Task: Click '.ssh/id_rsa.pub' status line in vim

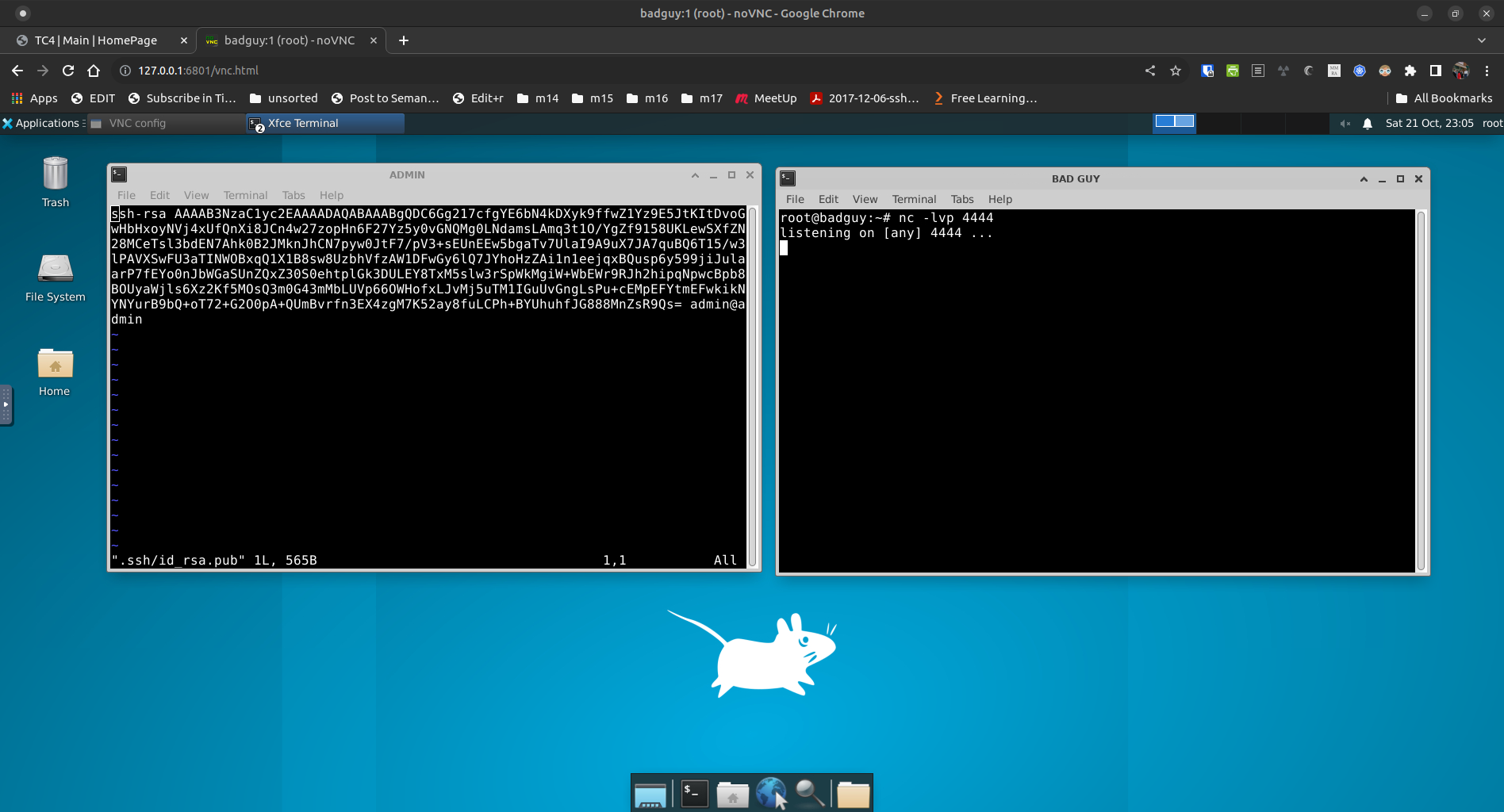Action: pos(214,561)
